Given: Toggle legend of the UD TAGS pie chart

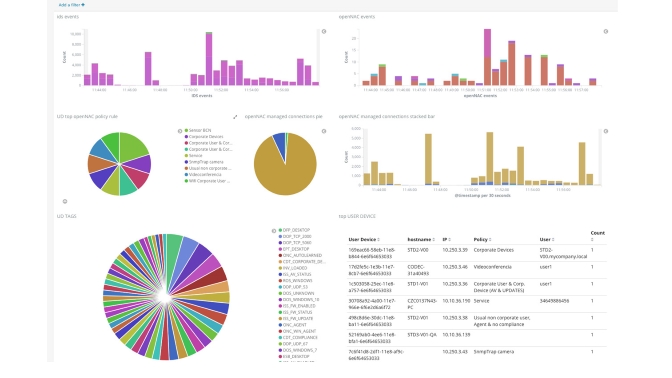Looking at the screenshot, I should pyautogui.click(x=274, y=231).
